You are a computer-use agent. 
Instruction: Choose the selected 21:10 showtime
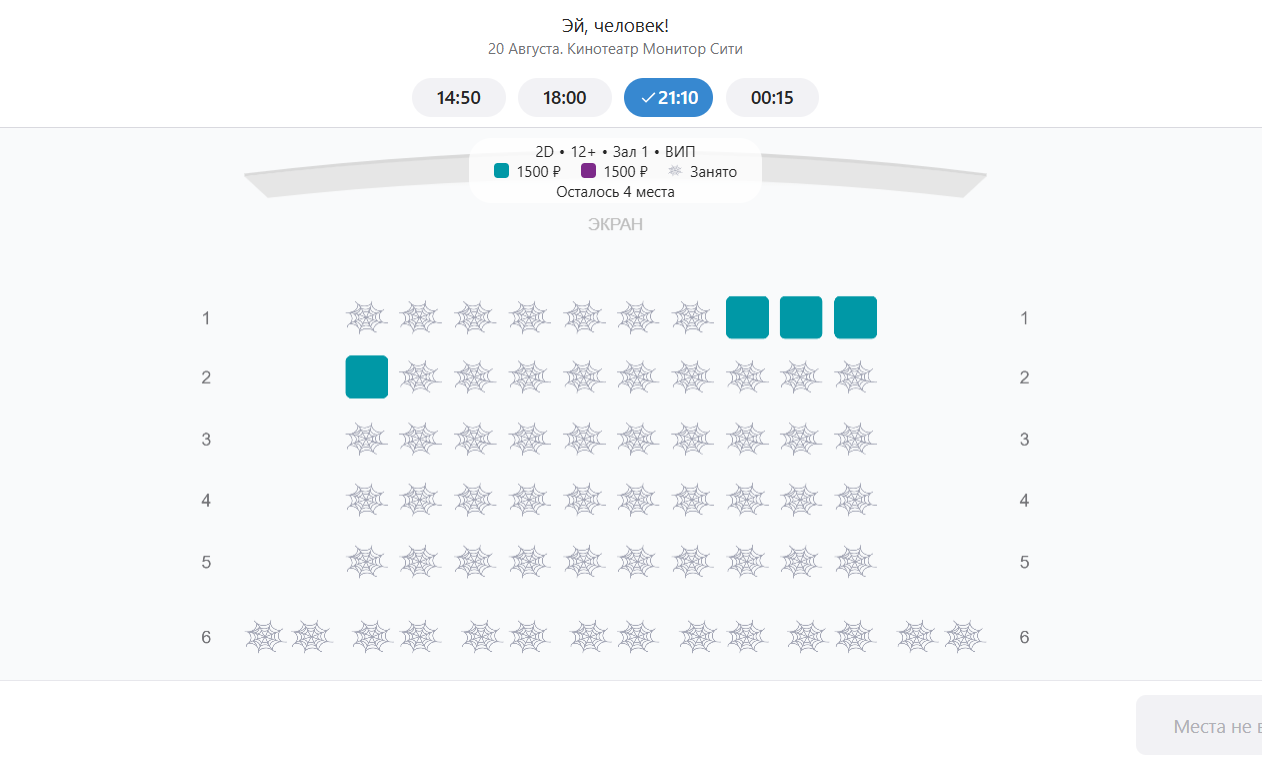click(668, 98)
